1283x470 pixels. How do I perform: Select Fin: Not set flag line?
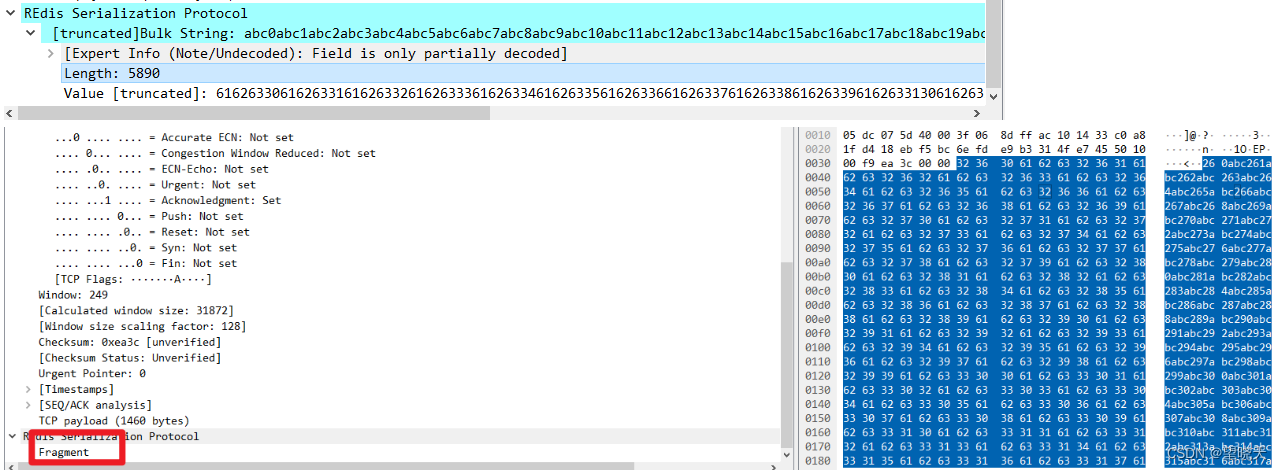tap(145, 263)
